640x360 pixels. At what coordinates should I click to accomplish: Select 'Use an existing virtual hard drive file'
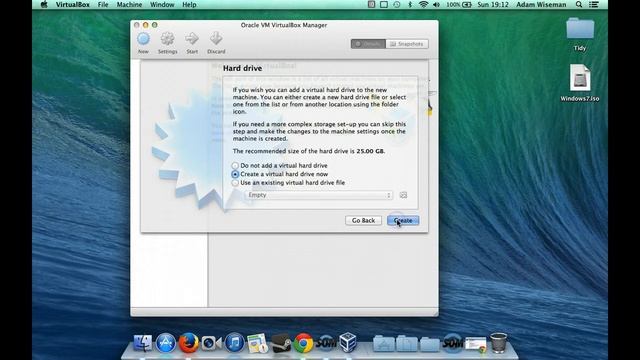tap(288, 182)
